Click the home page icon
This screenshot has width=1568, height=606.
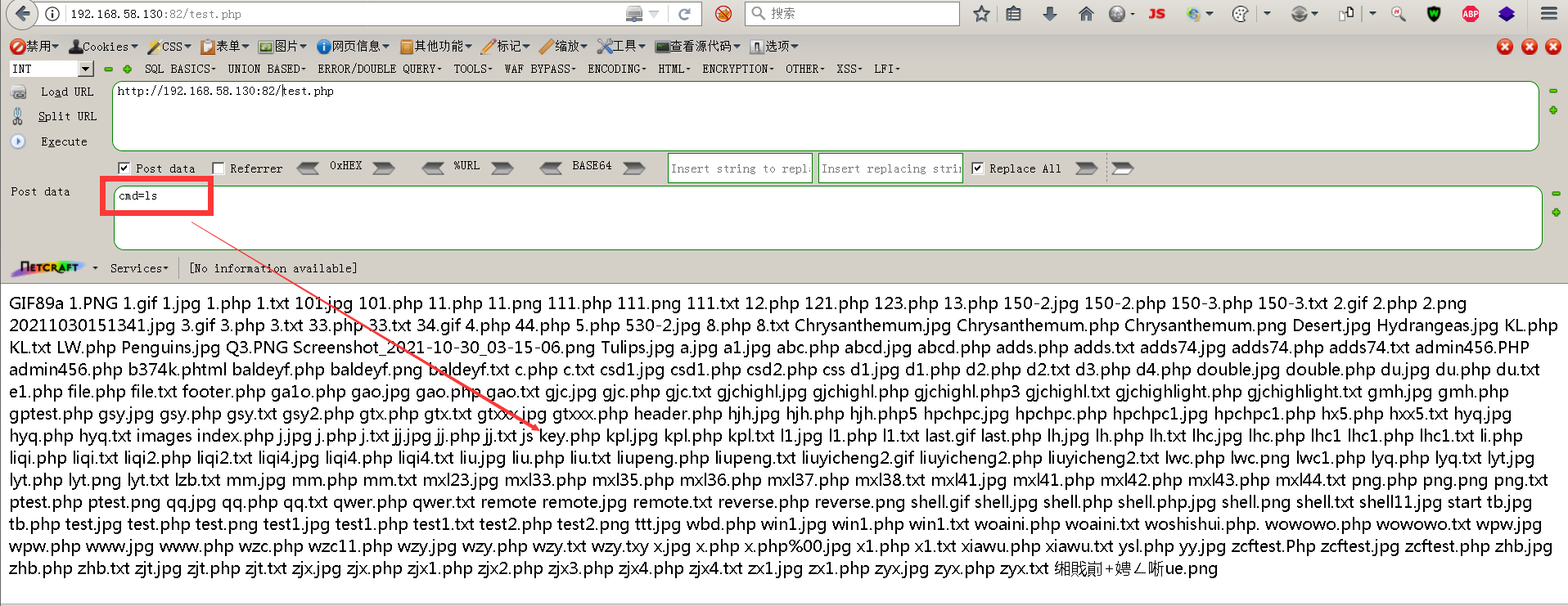pyautogui.click(x=1086, y=14)
